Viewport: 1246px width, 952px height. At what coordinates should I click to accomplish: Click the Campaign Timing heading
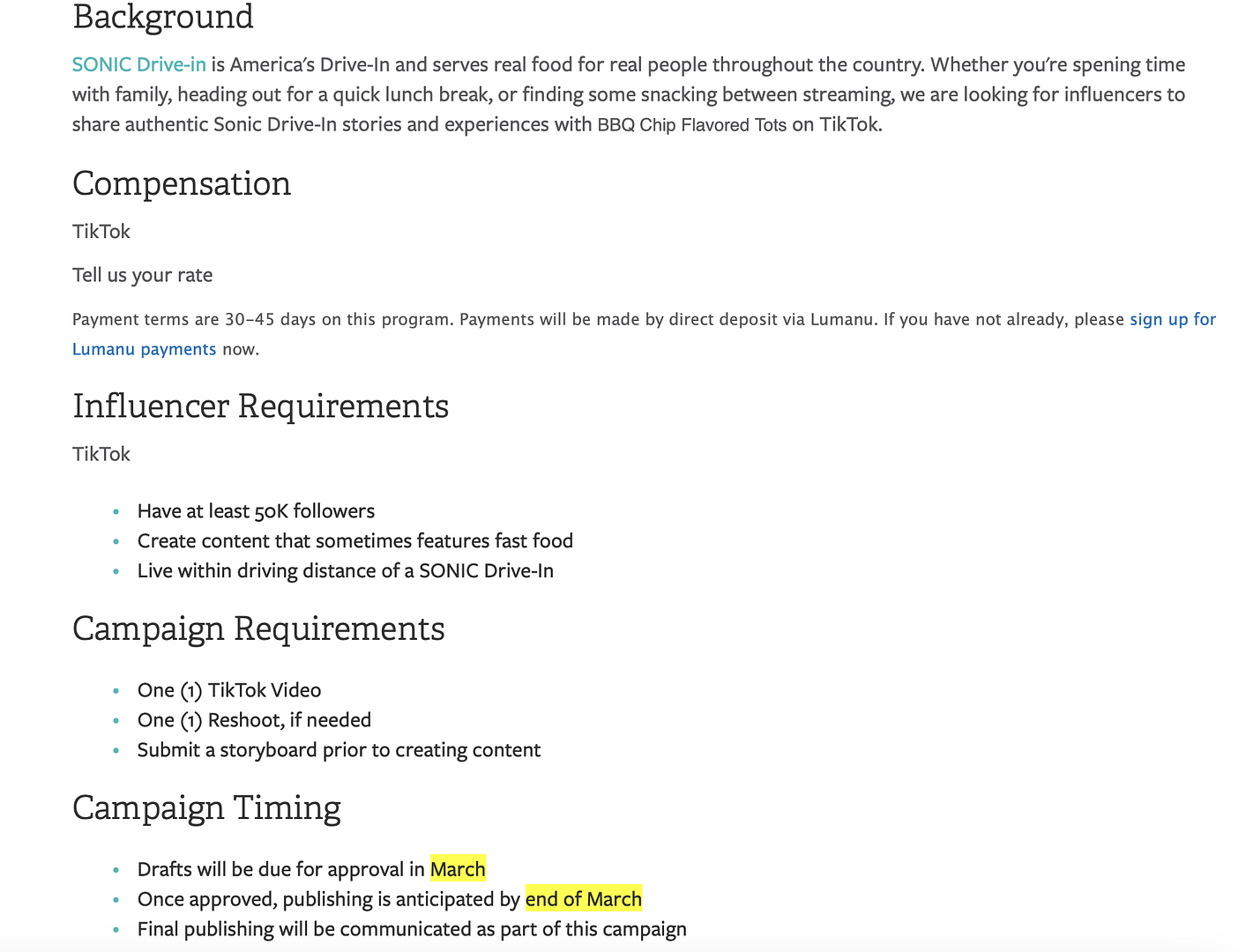(206, 808)
